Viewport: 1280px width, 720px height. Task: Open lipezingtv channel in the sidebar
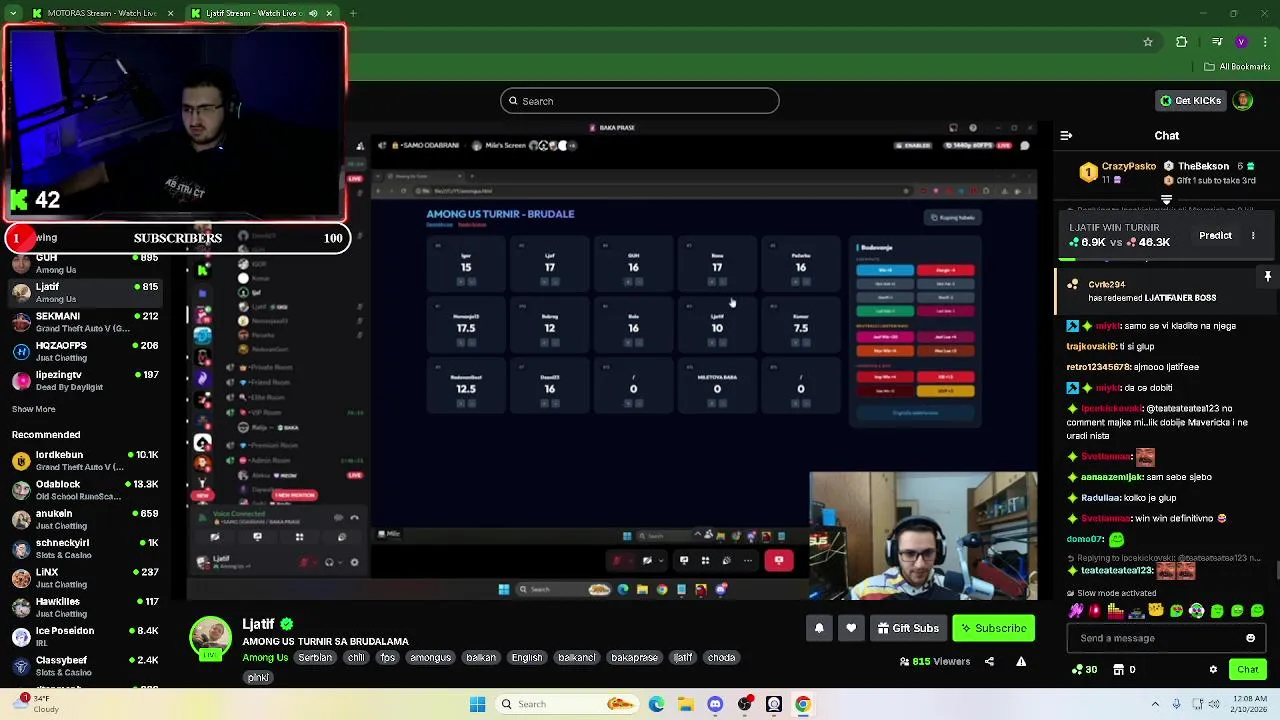[85, 380]
